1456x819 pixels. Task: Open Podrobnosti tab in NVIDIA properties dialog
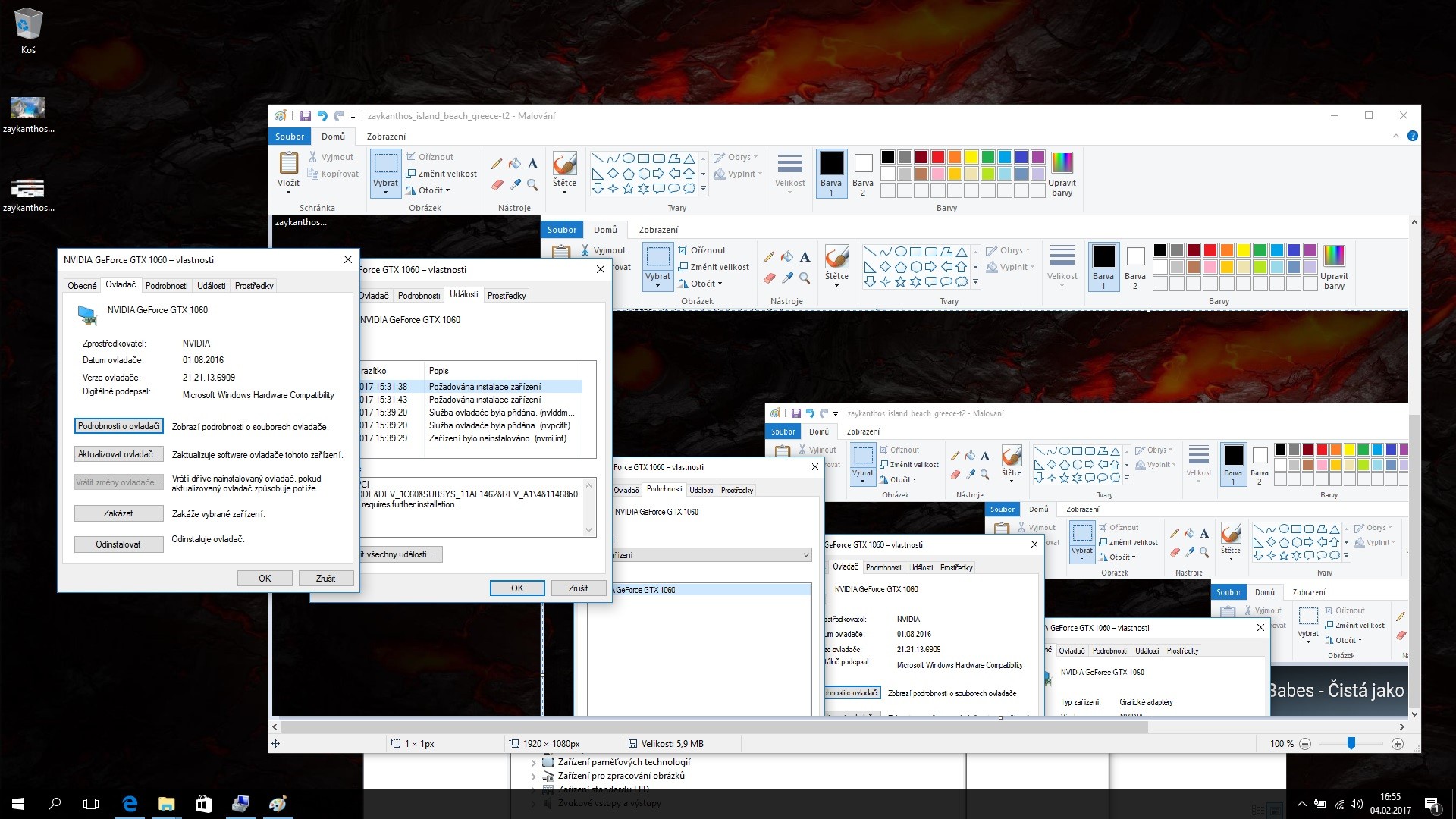pos(166,286)
